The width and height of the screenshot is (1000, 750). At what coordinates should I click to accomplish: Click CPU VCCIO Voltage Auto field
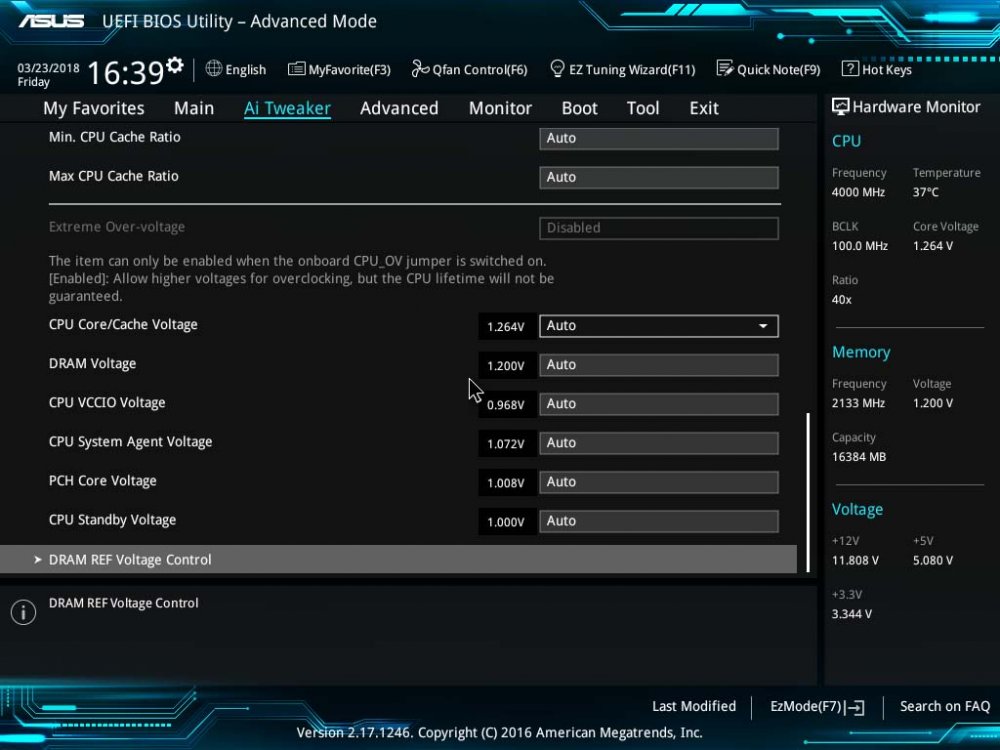pyautogui.click(x=659, y=404)
